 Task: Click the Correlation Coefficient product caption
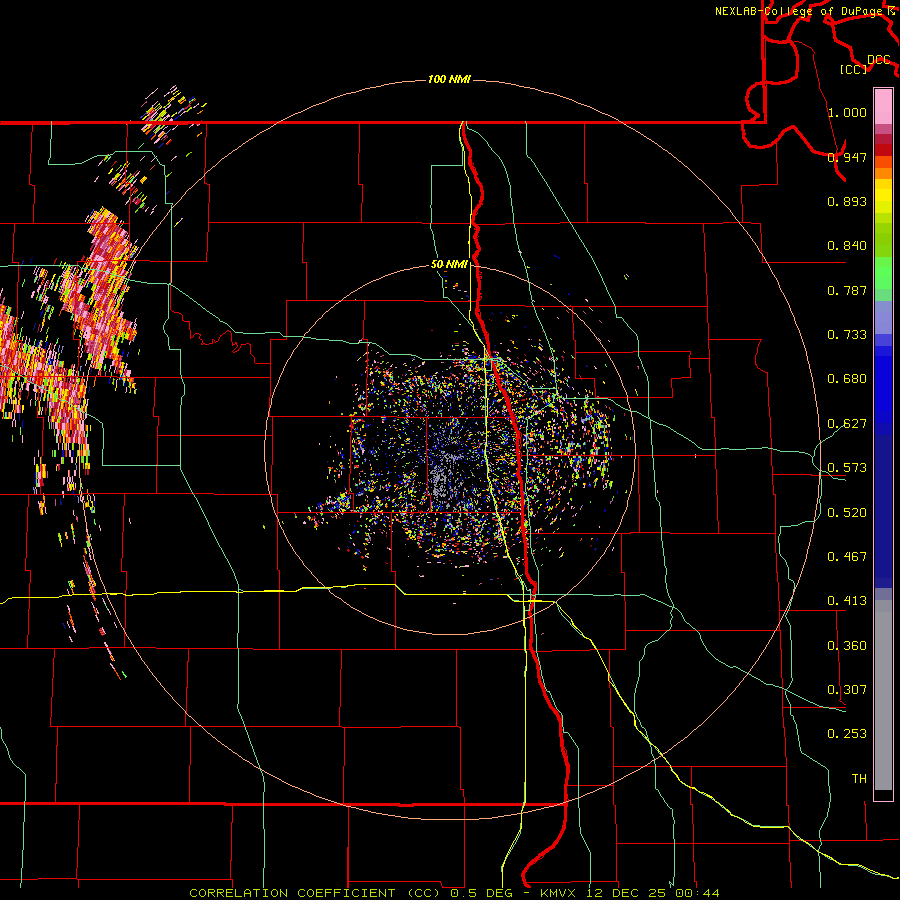click(454, 893)
